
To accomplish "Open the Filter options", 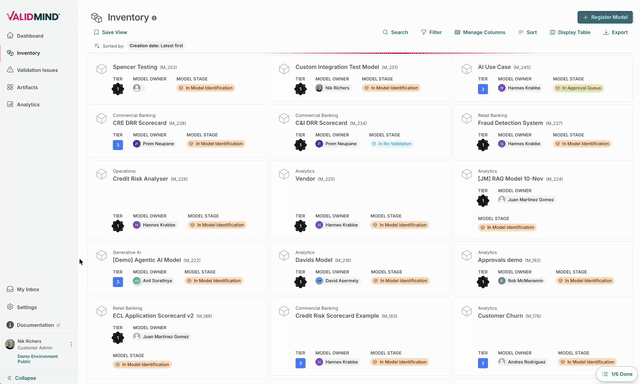I will [431, 32].
